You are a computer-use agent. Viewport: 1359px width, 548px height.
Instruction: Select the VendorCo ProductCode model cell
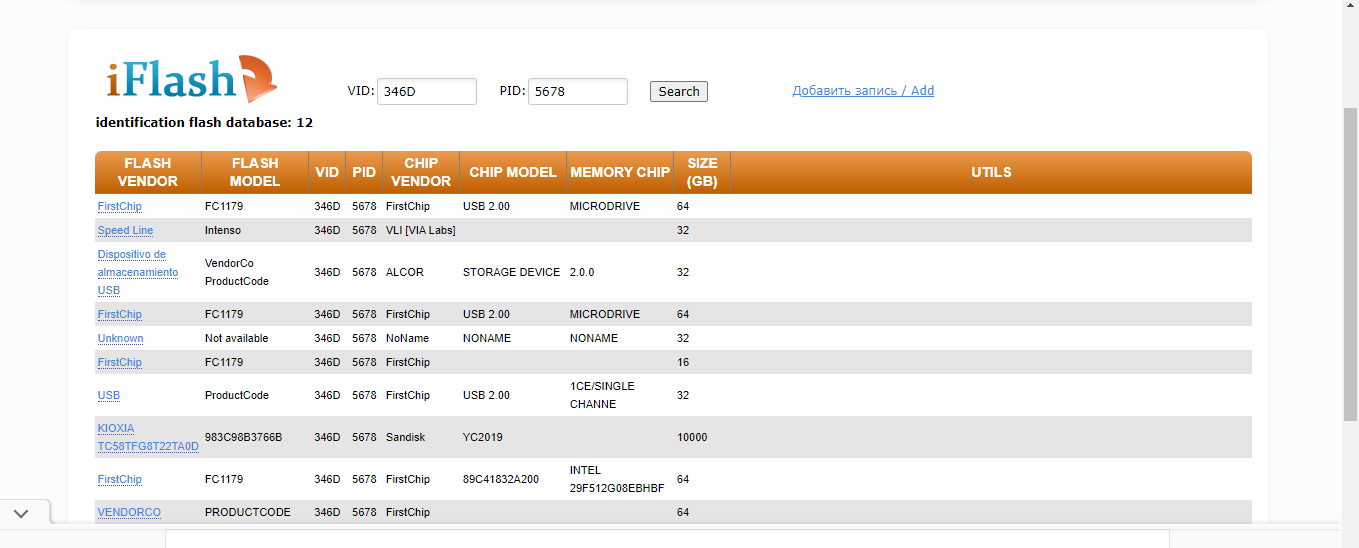coord(237,272)
